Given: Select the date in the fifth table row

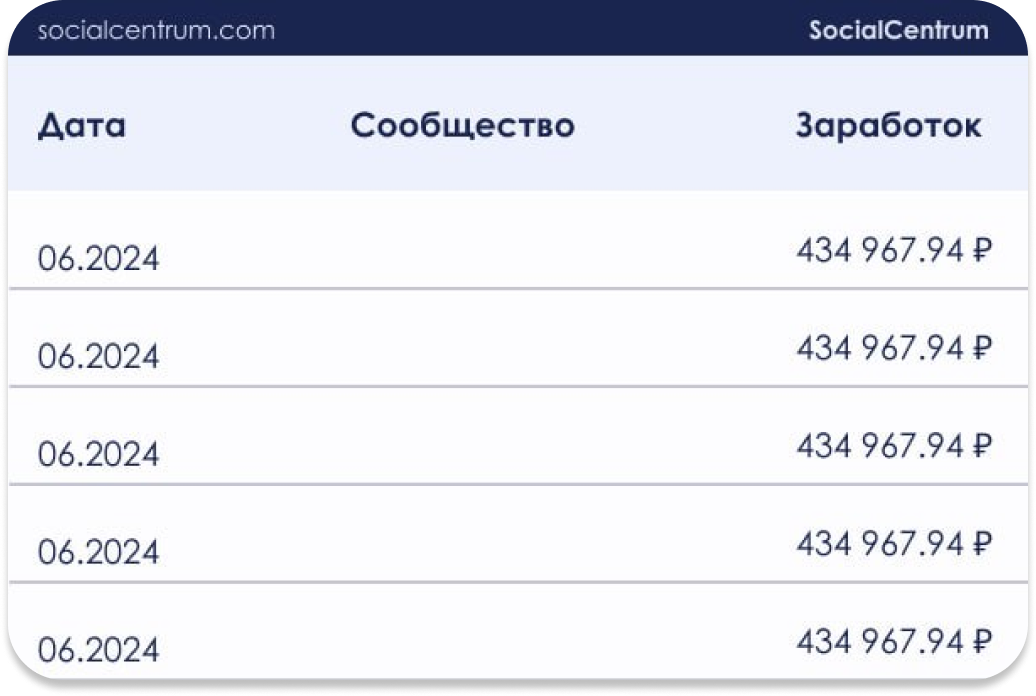Looking at the screenshot, I should pos(98,650).
